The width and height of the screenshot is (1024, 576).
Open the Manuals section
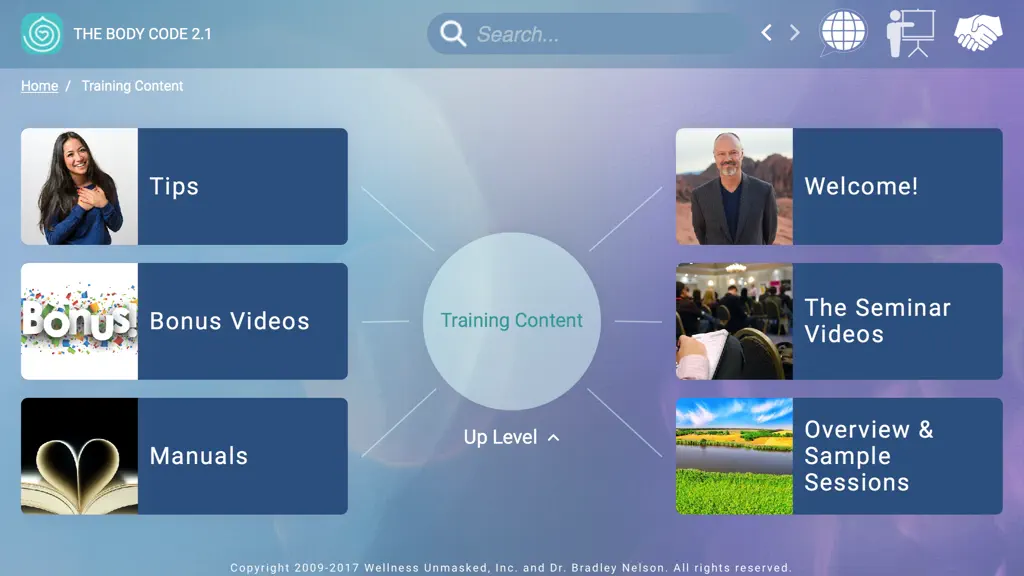(184, 456)
